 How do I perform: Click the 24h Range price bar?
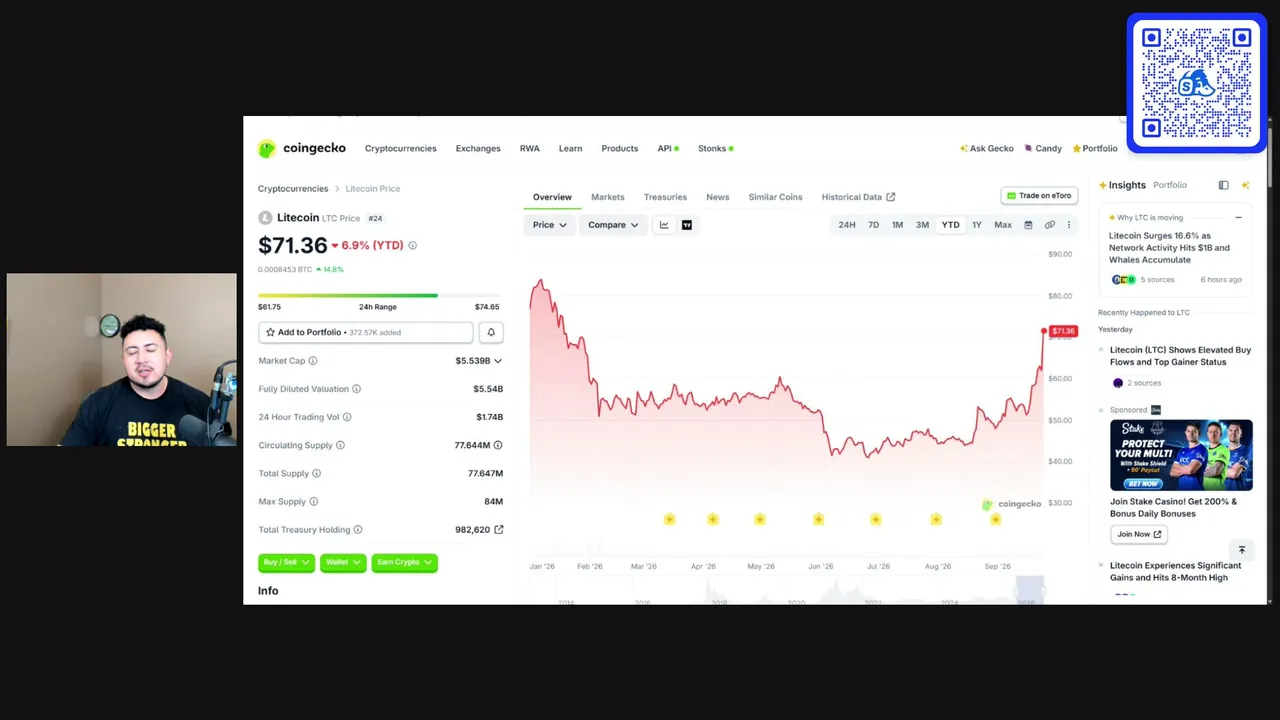(378, 296)
